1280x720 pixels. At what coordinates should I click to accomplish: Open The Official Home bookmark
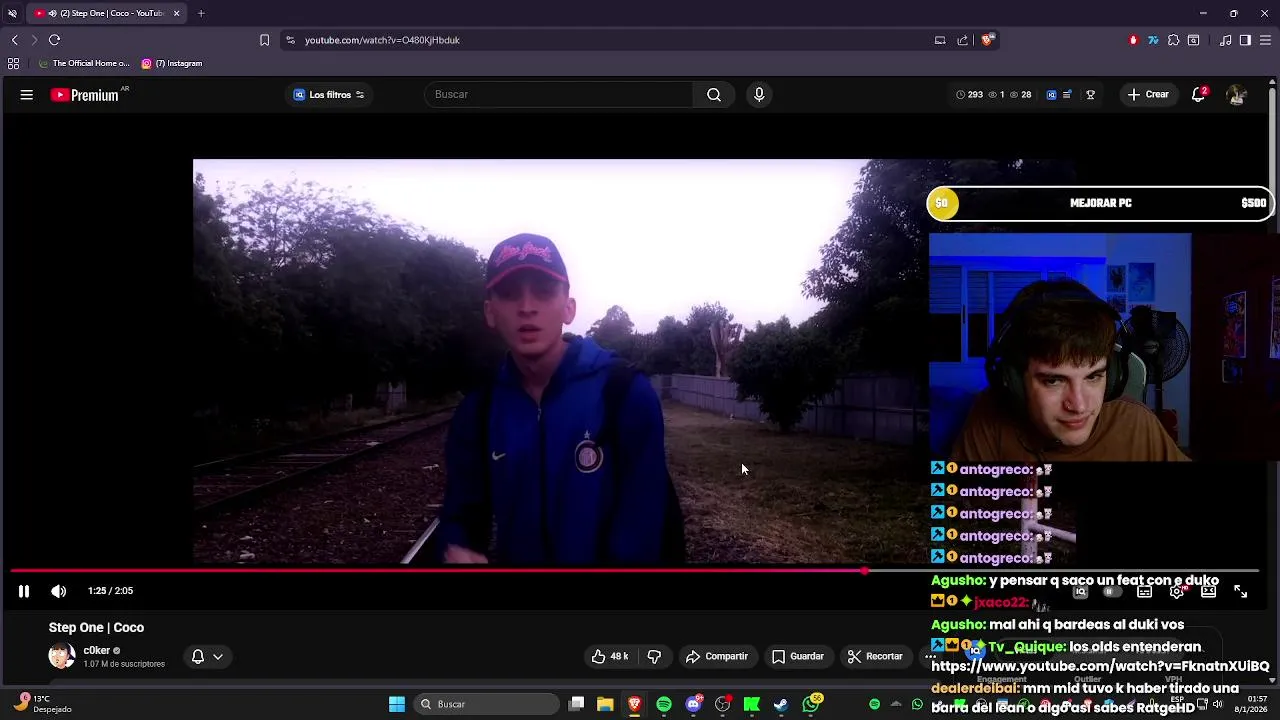point(84,63)
